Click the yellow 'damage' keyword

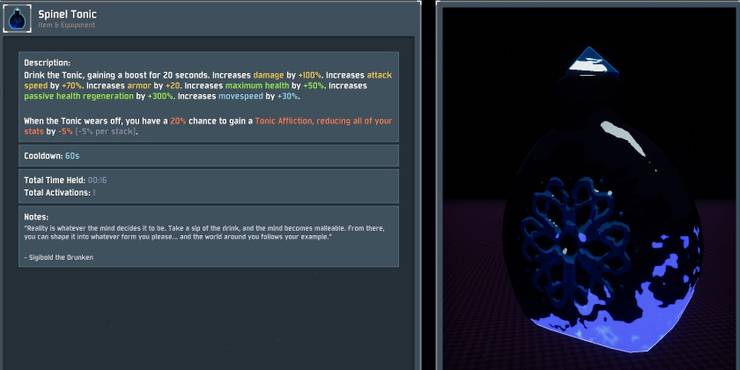[269, 75]
